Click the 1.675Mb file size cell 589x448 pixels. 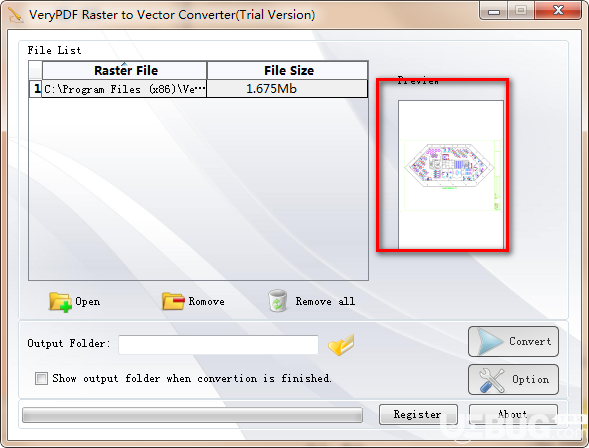287,89
